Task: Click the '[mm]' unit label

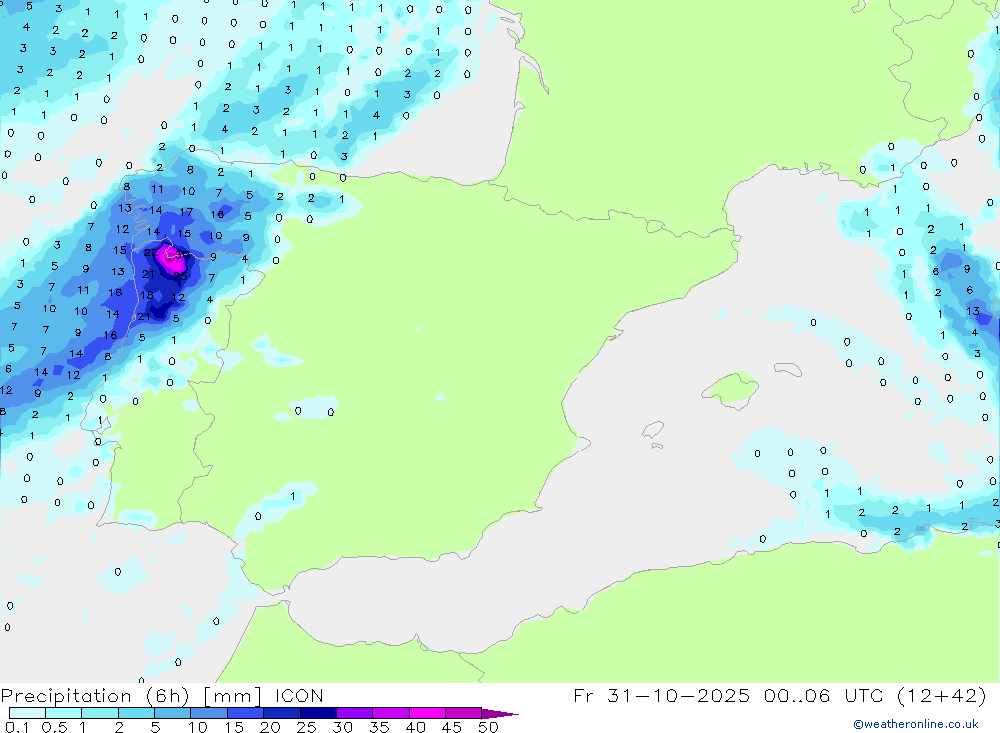Action: tap(232, 696)
